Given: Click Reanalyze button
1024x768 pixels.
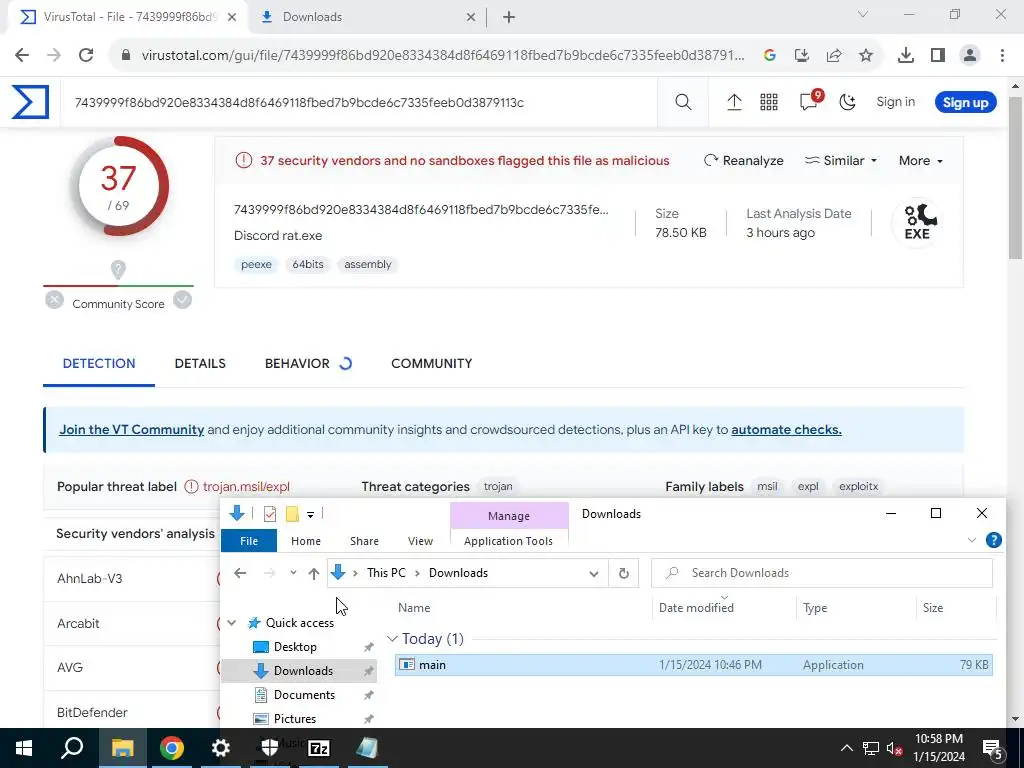Looking at the screenshot, I should click(x=743, y=161).
